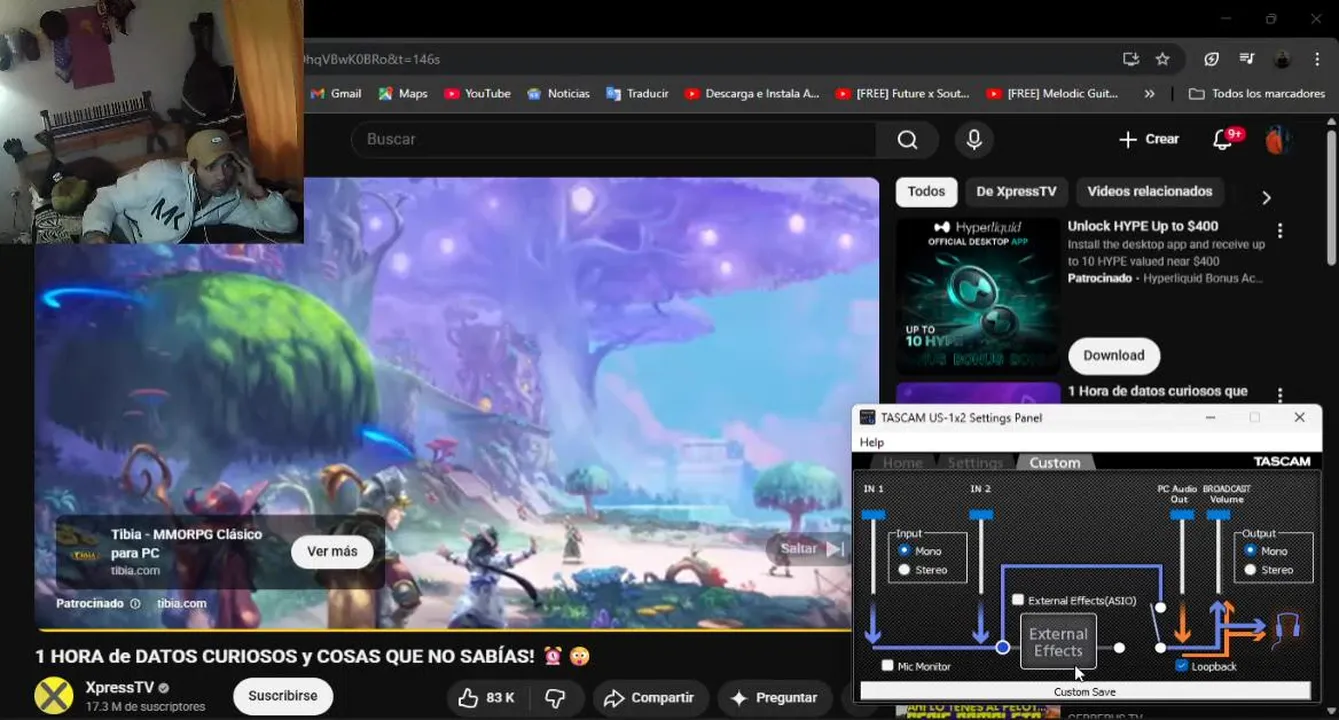Select the Videos relacionados filter chip
Screen dimensions: 1339x720
pyautogui.click(x=1149, y=192)
